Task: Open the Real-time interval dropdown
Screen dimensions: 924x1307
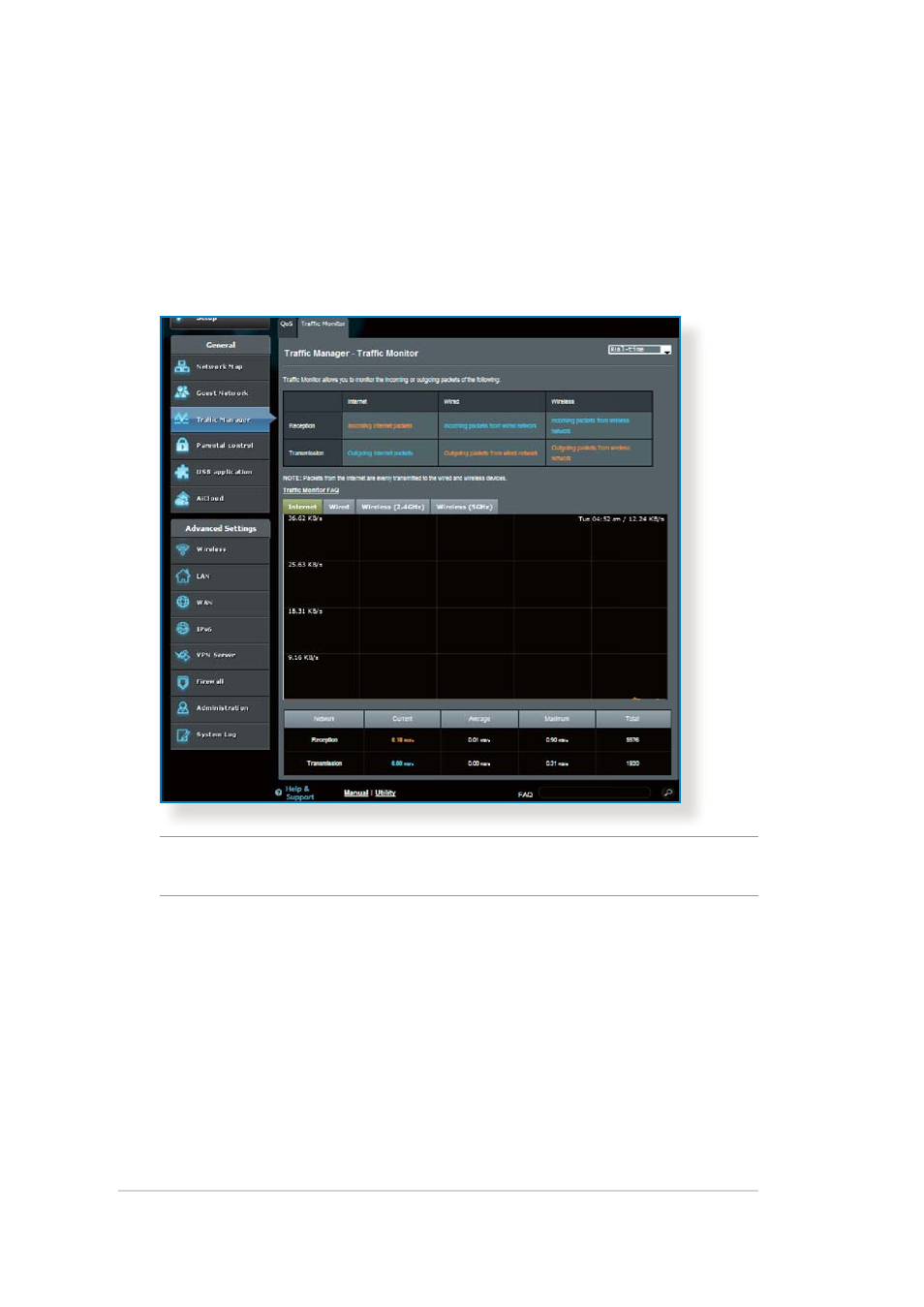Action: coord(639,349)
